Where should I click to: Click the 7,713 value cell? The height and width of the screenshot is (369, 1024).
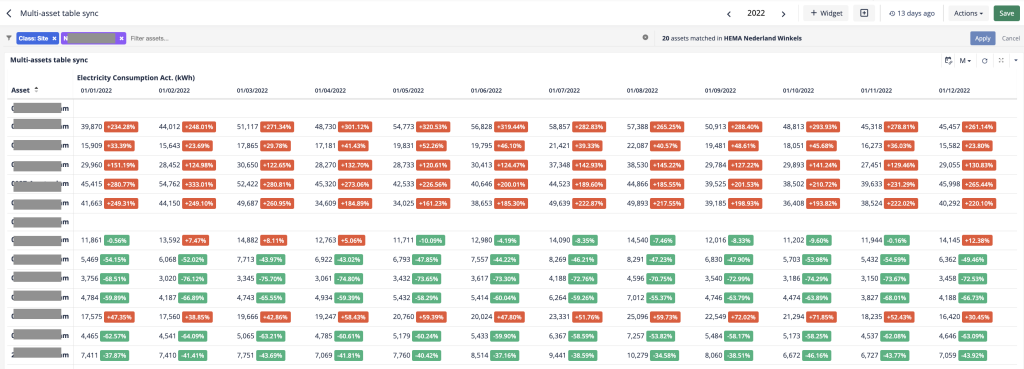pyautogui.click(x=246, y=259)
